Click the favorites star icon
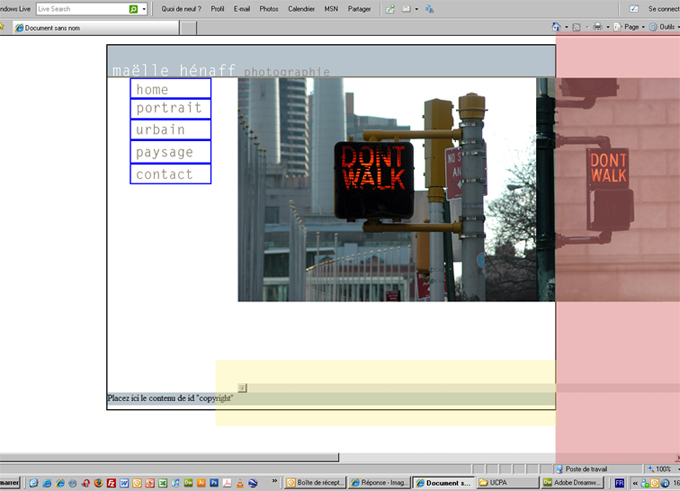The height and width of the screenshot is (491, 680). click(x=2, y=27)
